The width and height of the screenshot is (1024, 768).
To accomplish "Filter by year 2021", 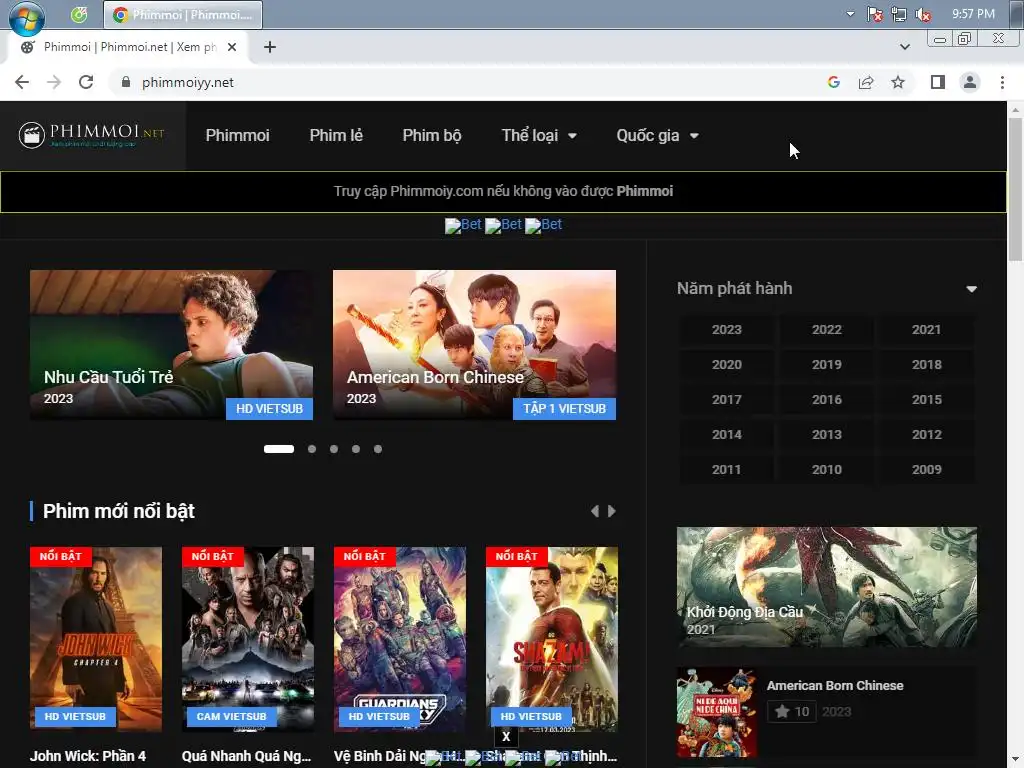I will [x=927, y=330].
